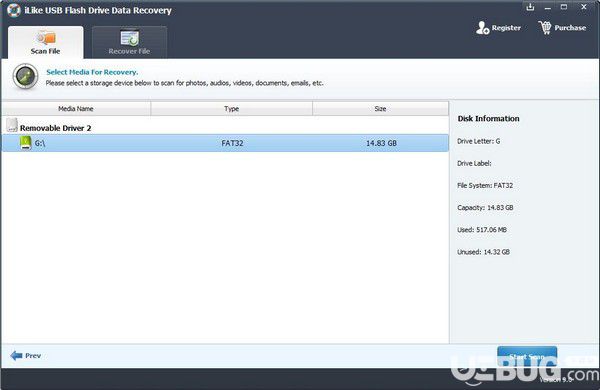This screenshot has height=390, width=600.
Task: Click the Unused: 14.32 GB text
Action: (x=483, y=252)
